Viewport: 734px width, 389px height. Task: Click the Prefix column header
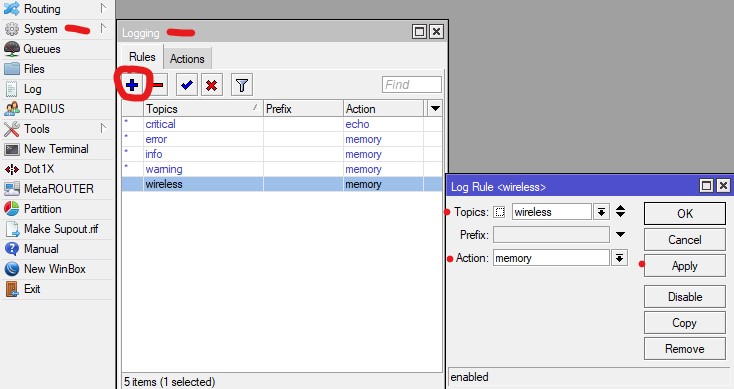click(x=303, y=109)
